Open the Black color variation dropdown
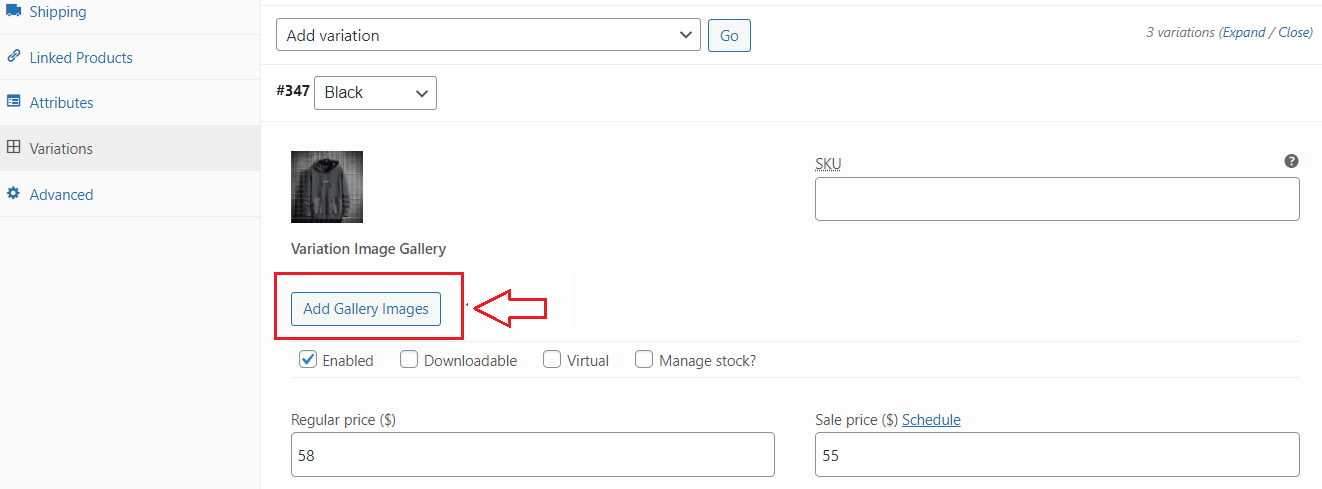Image resolution: width=1322 pixels, height=489 pixels. 375,92
